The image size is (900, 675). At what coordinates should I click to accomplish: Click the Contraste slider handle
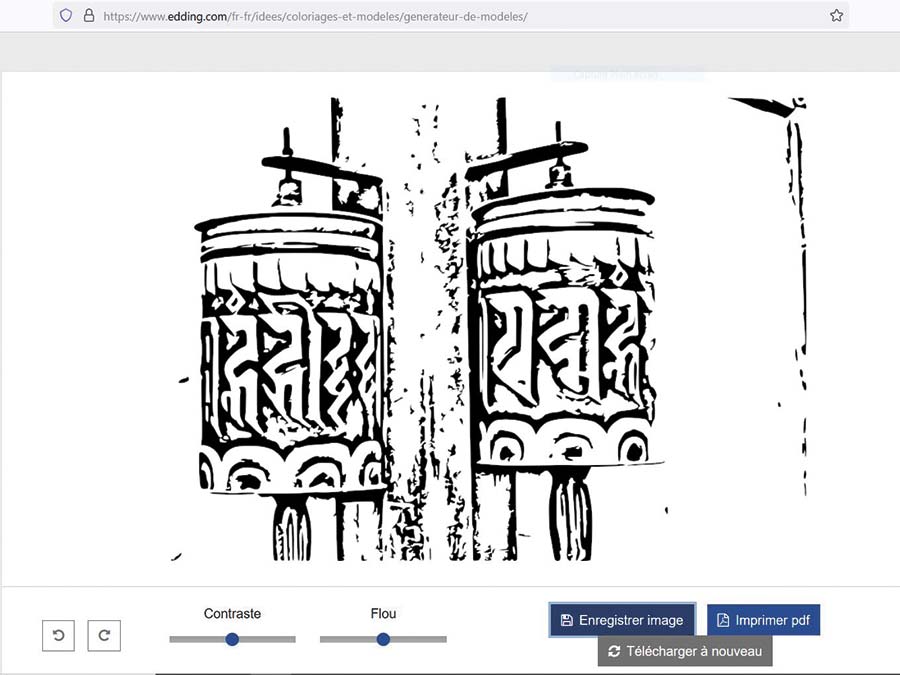(232, 639)
